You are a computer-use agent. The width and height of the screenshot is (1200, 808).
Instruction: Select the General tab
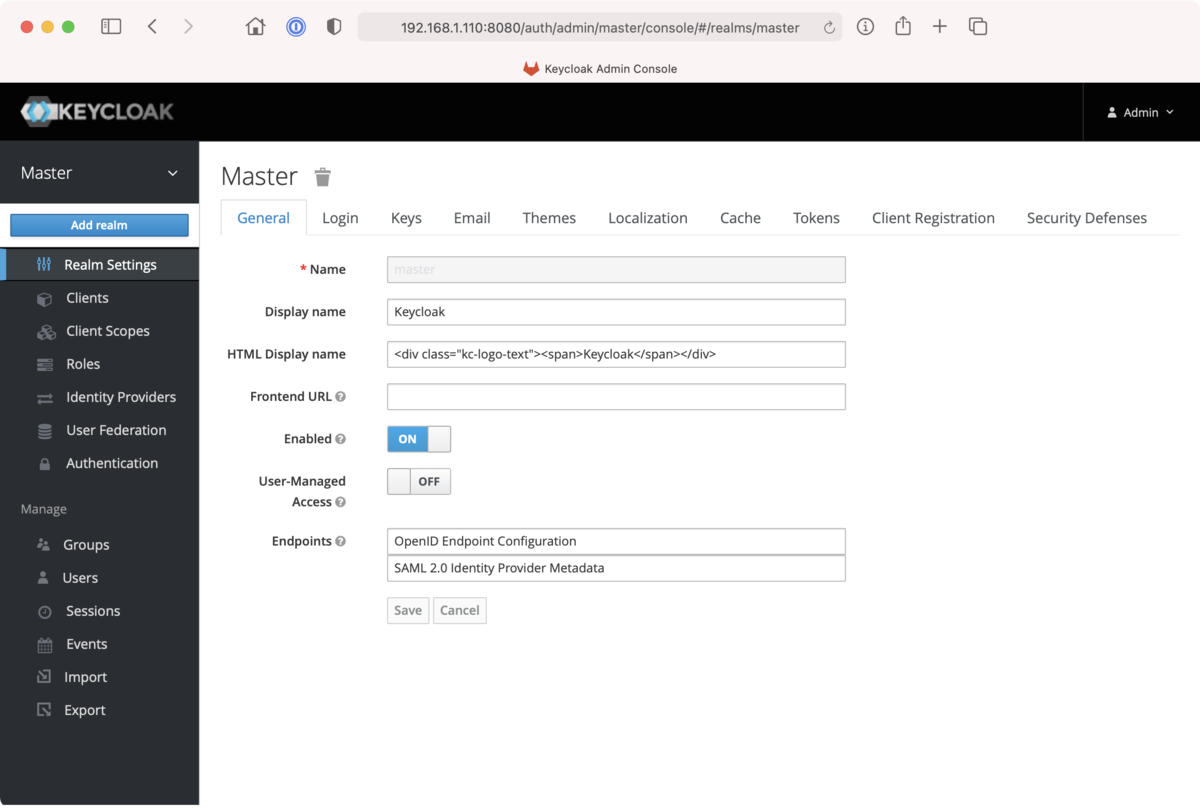click(264, 218)
